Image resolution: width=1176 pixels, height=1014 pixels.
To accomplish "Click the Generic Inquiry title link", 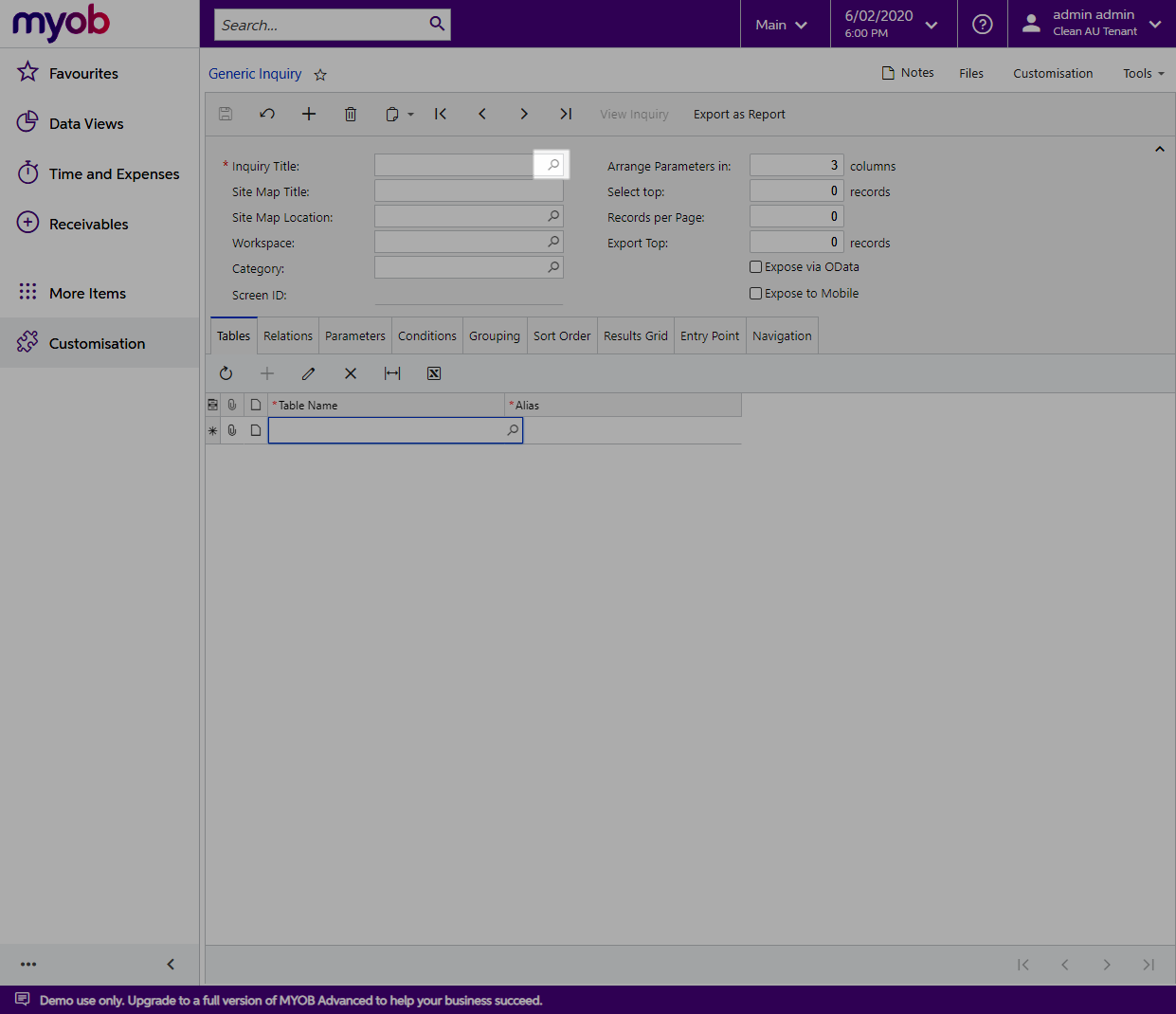I will pos(255,73).
